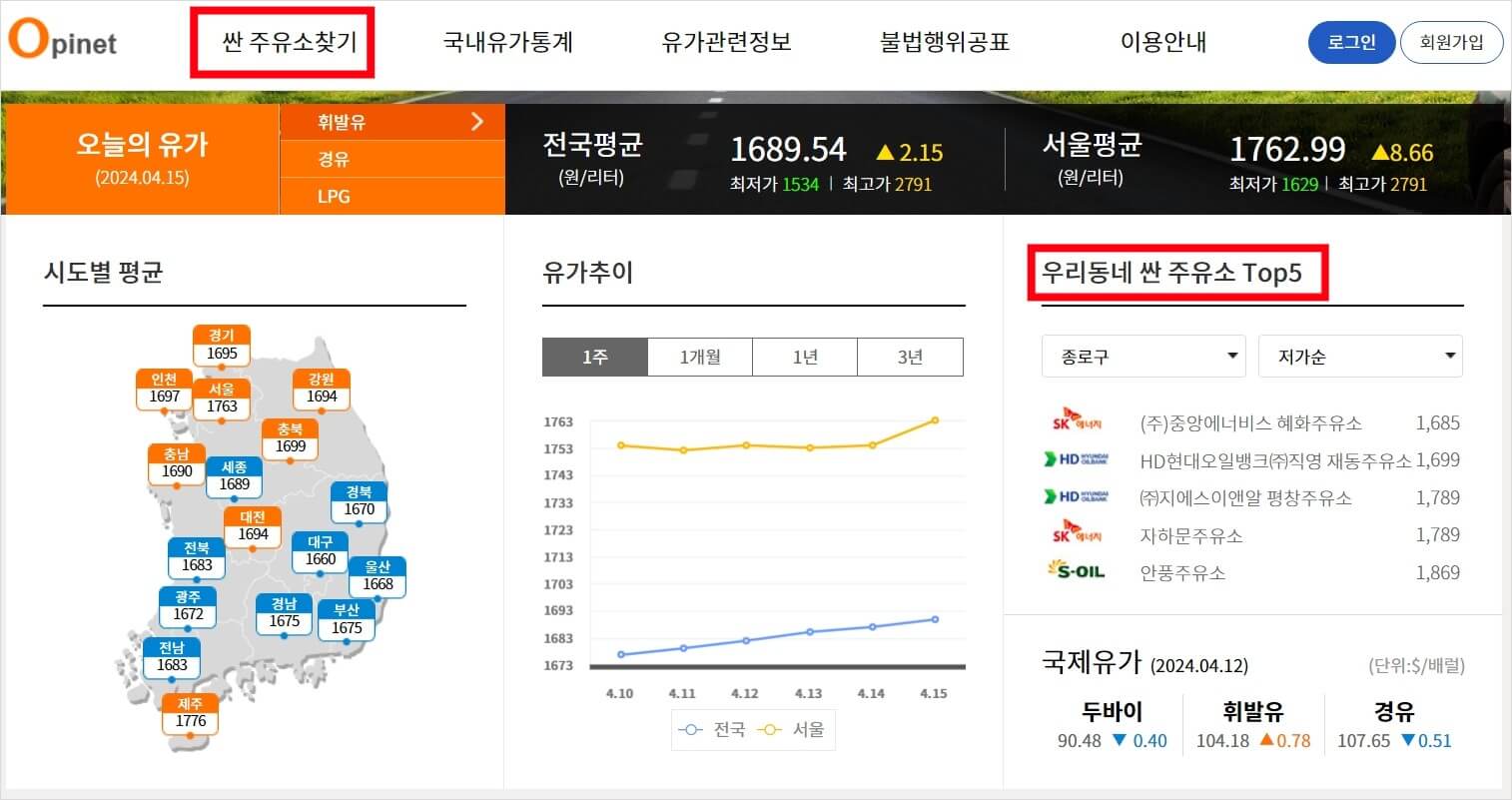
Task: Click the SK에너지 icon beside 혜화주유소
Action: [1077, 422]
